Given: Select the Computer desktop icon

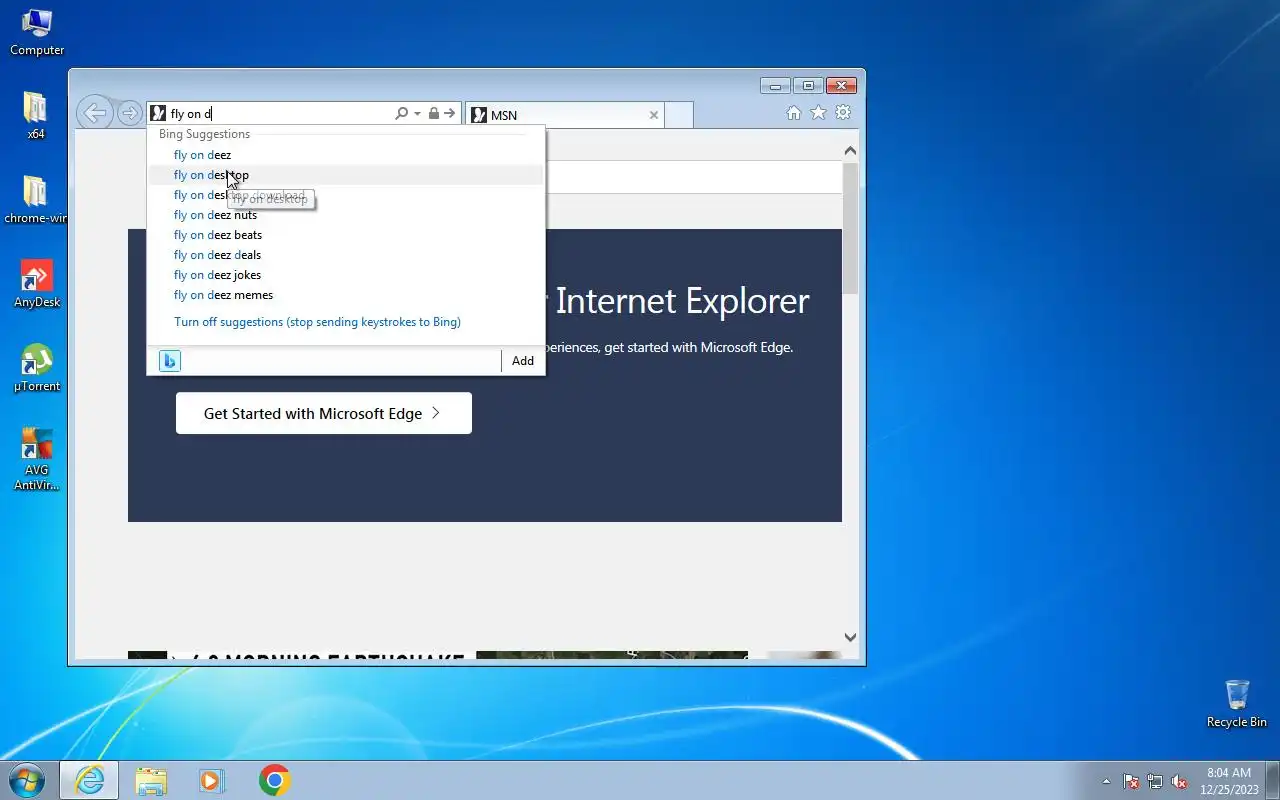Looking at the screenshot, I should (37, 32).
